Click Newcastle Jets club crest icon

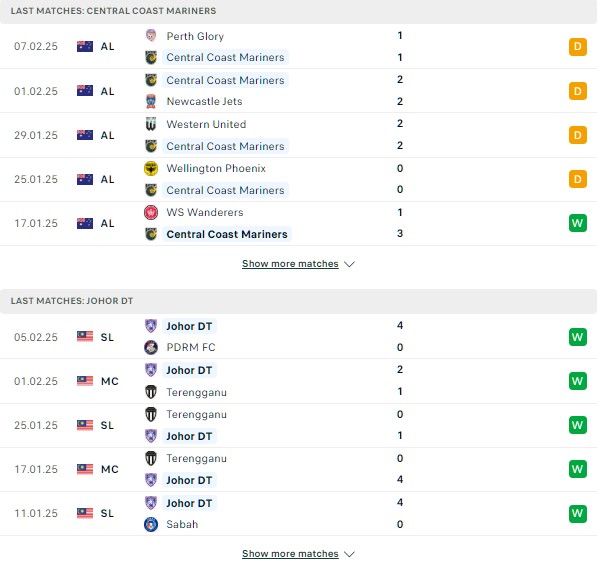pyautogui.click(x=151, y=101)
